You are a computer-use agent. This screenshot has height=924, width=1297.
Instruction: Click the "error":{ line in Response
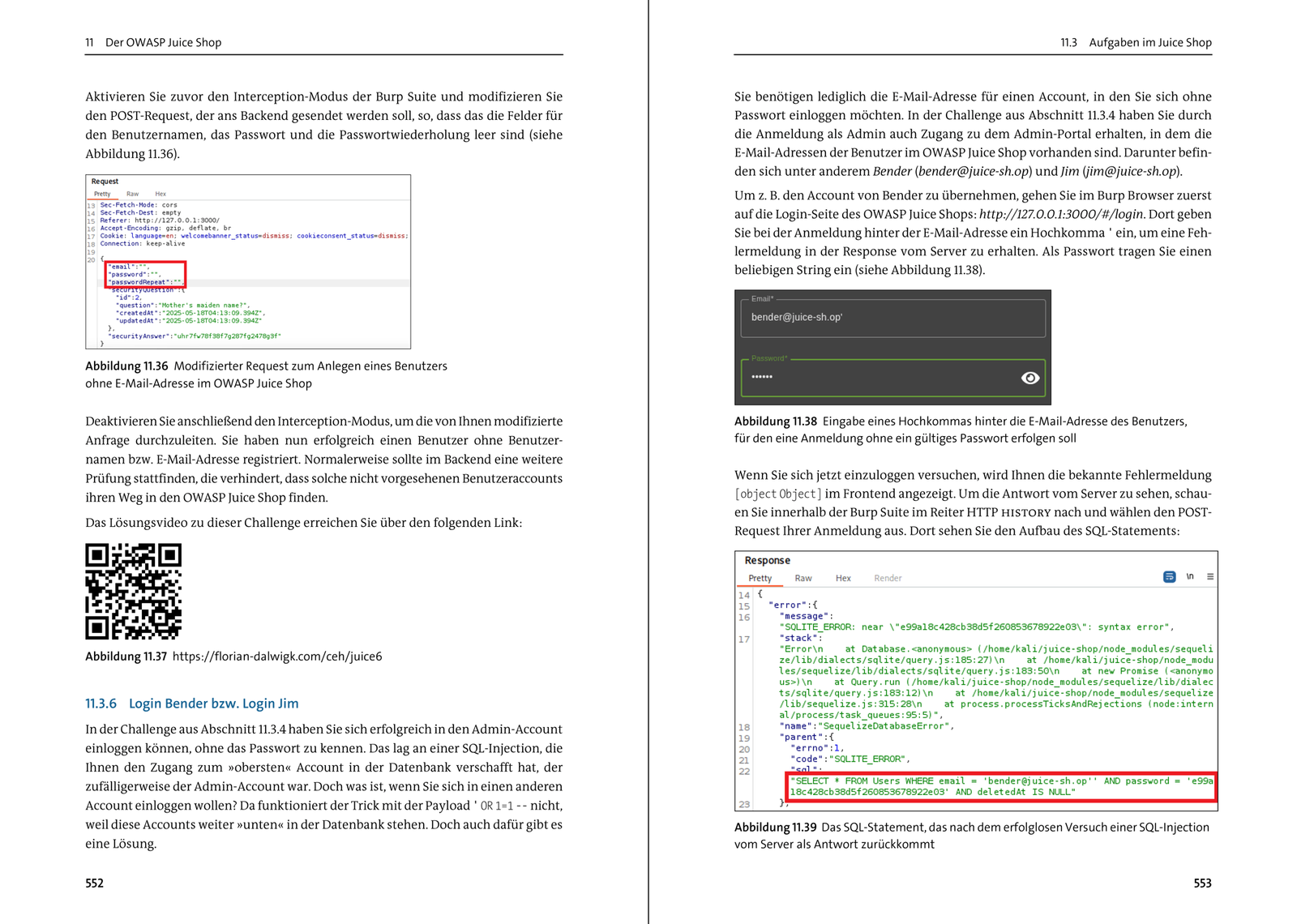[793, 605]
